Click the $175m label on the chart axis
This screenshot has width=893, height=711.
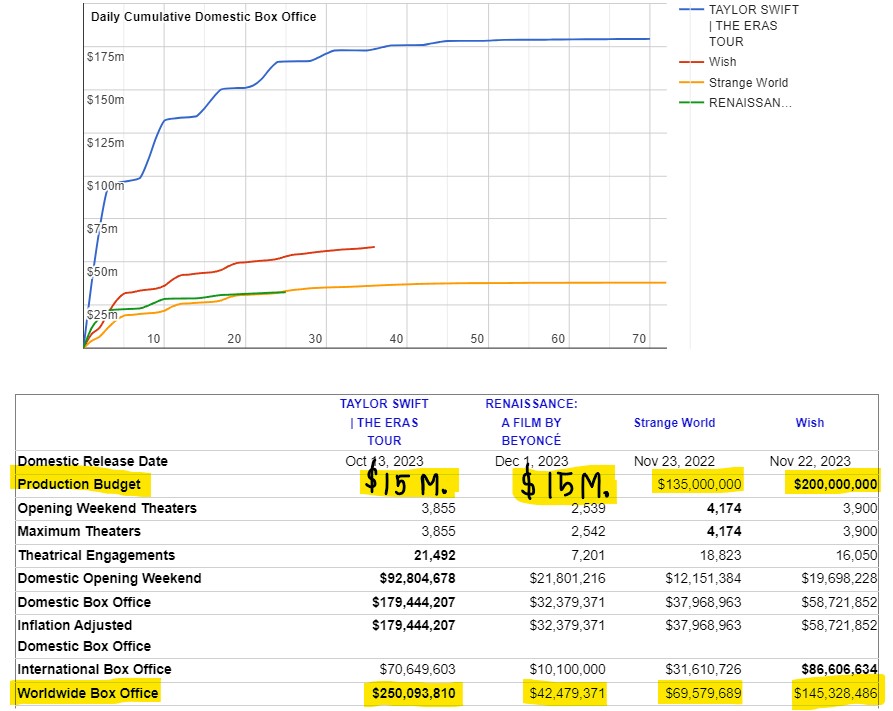coord(105,57)
